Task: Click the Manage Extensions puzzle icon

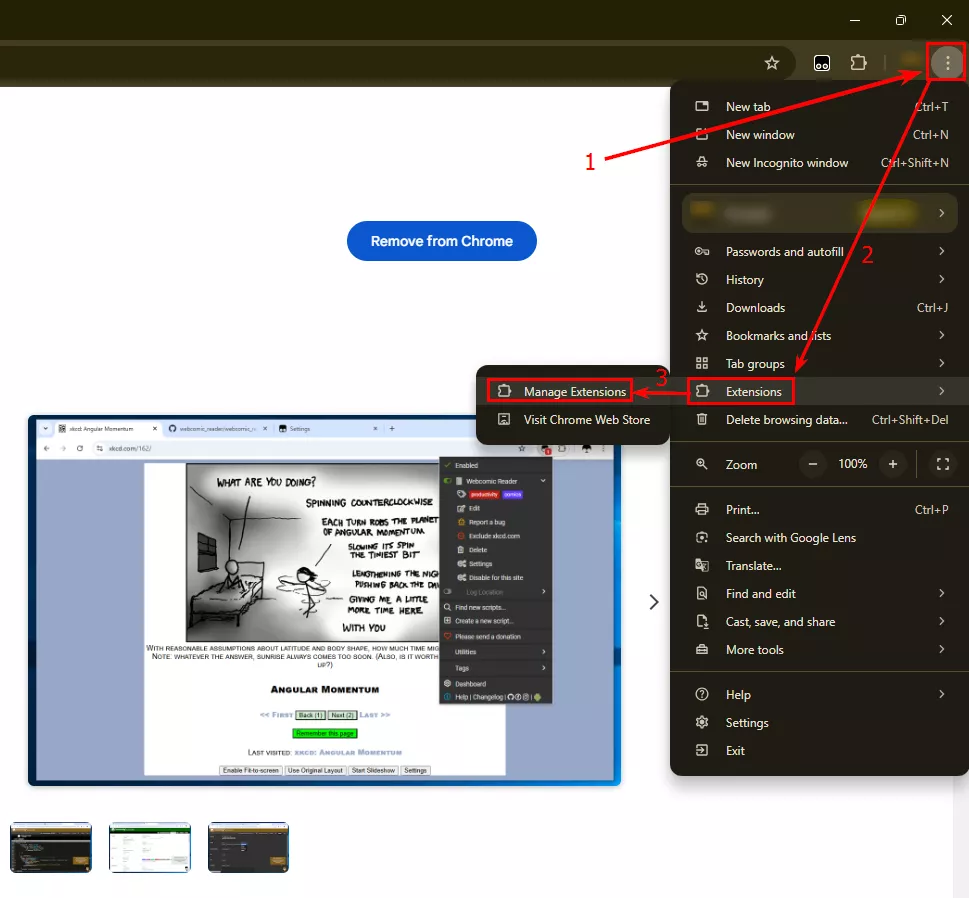Action: (x=504, y=391)
